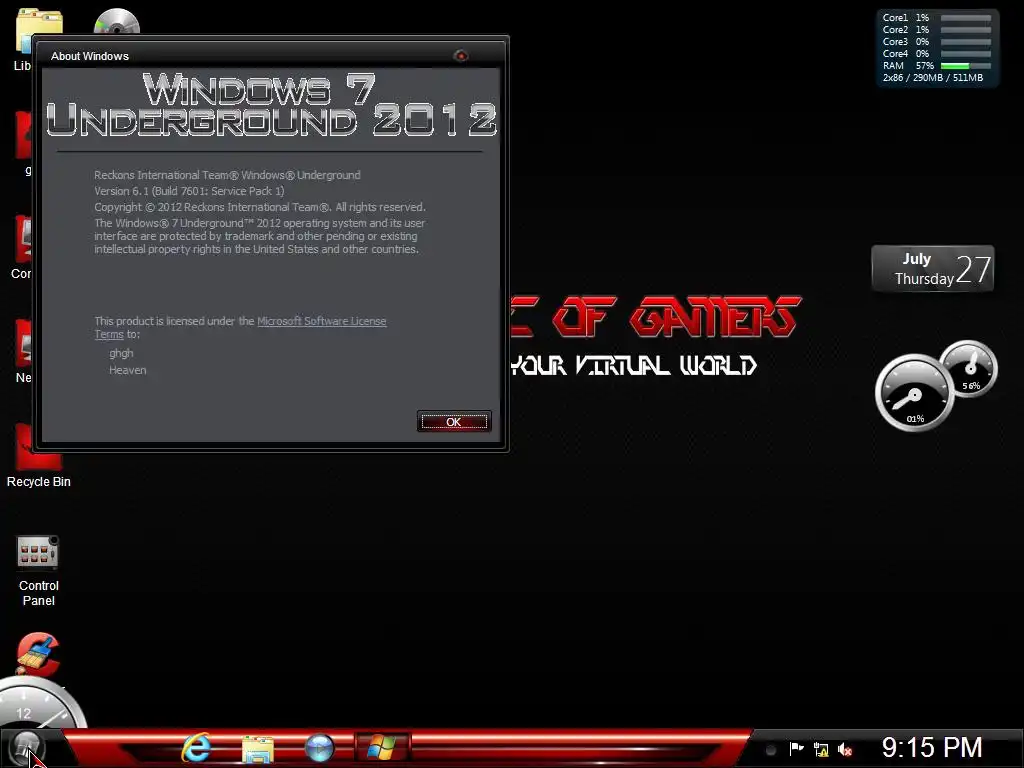Launch Internet Explorer from the taskbar
The height and width of the screenshot is (768, 1024).
point(196,748)
